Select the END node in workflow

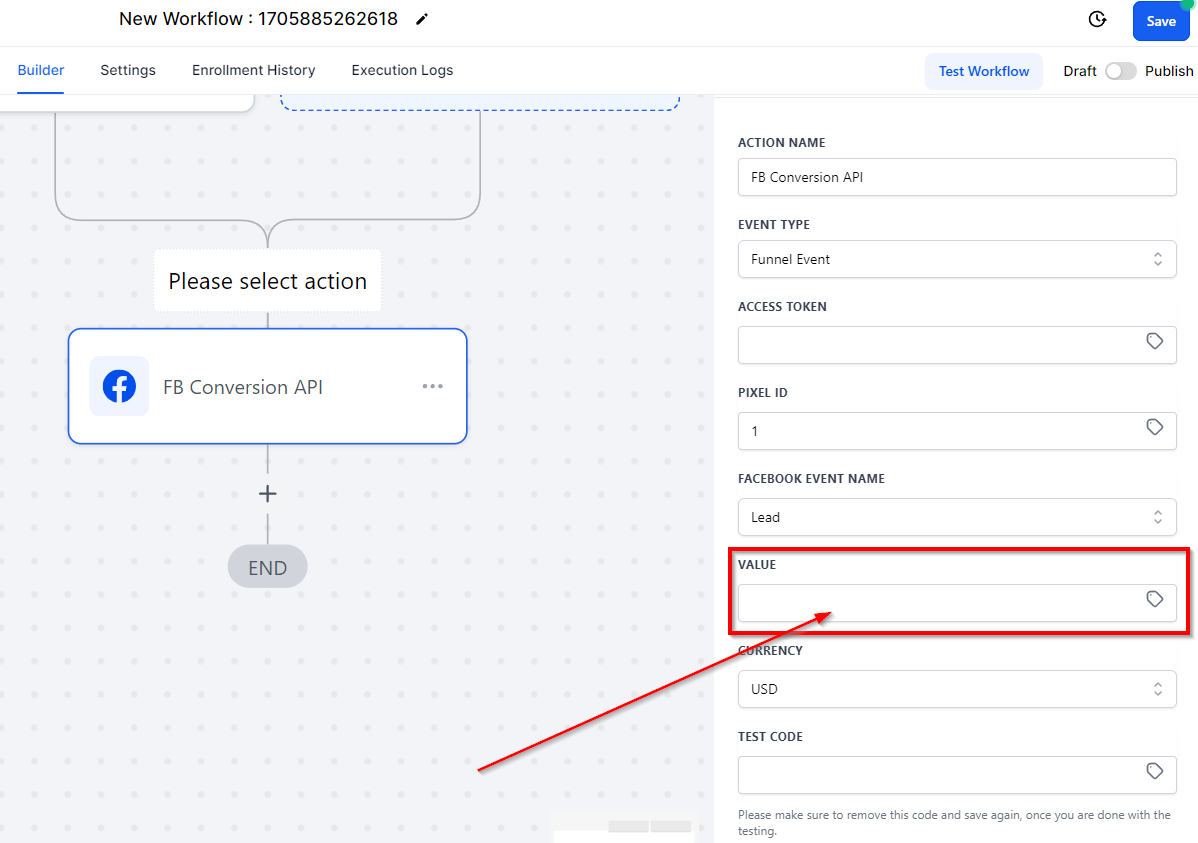[x=267, y=568]
